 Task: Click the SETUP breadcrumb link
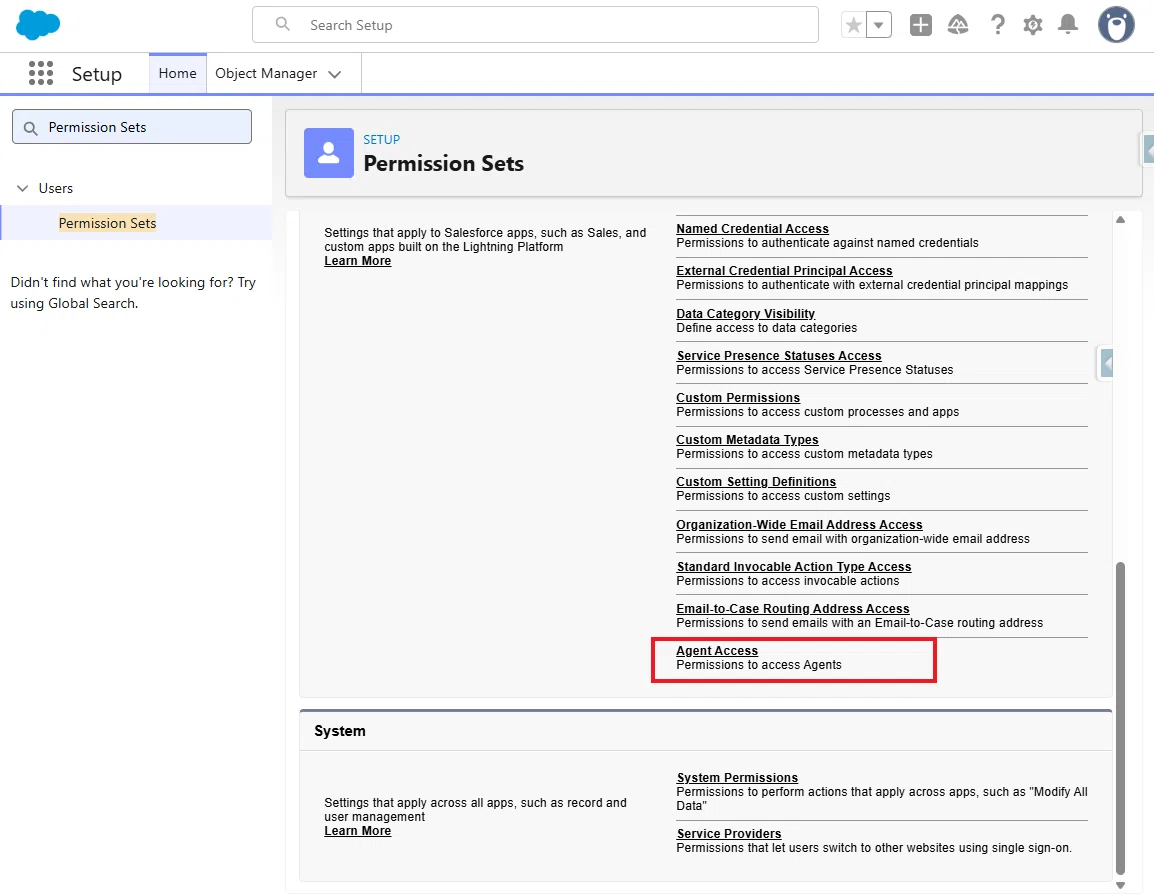tap(381, 140)
